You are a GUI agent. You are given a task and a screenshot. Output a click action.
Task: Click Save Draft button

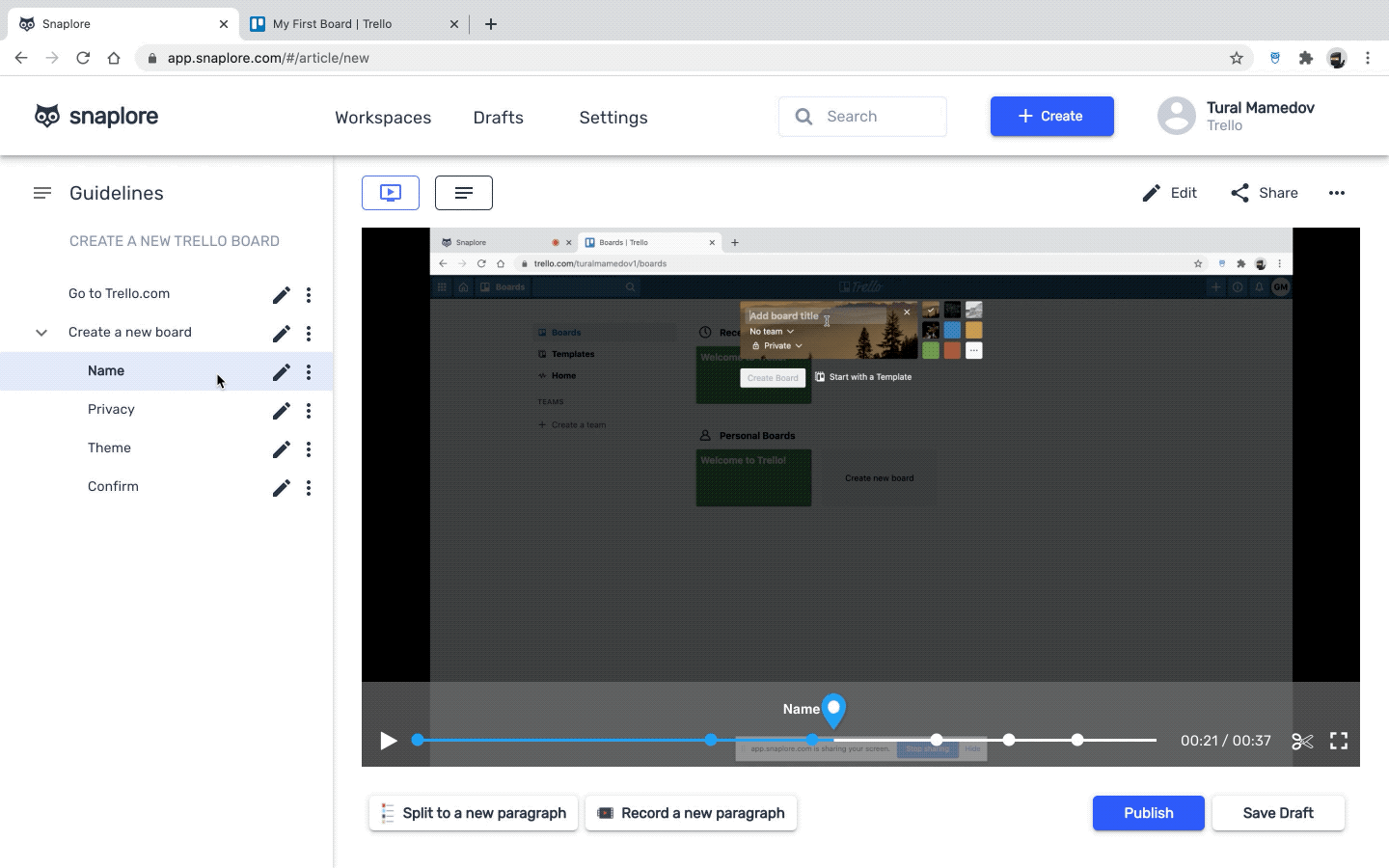[x=1277, y=813]
